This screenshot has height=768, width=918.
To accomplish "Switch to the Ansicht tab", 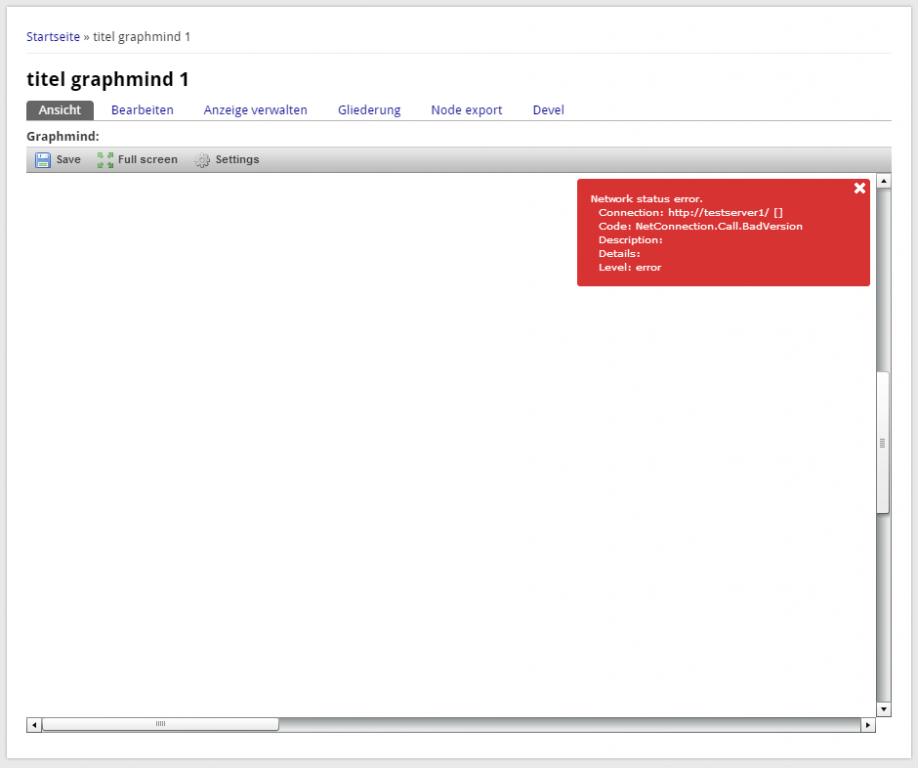I will 60,110.
